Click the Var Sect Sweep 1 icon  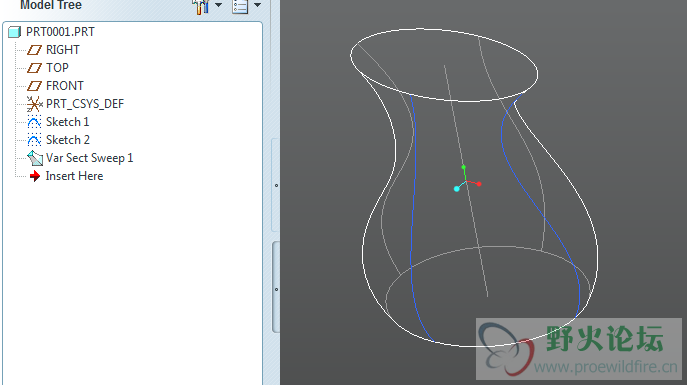(35, 158)
